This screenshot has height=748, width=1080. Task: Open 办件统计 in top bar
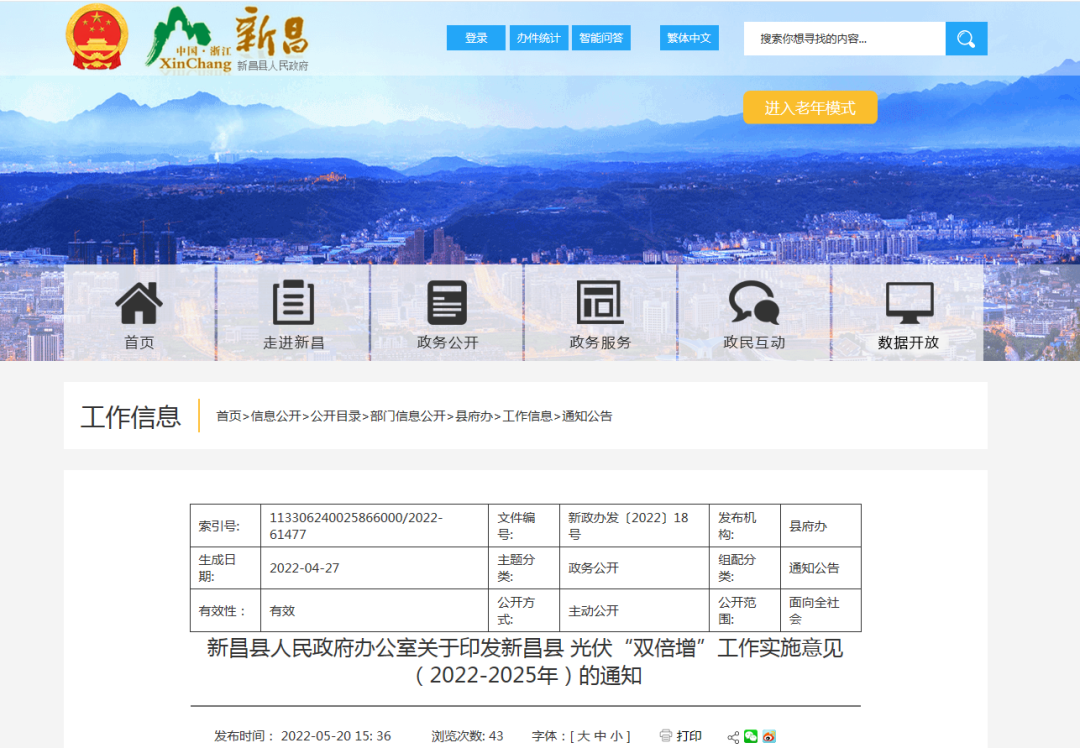coord(538,38)
